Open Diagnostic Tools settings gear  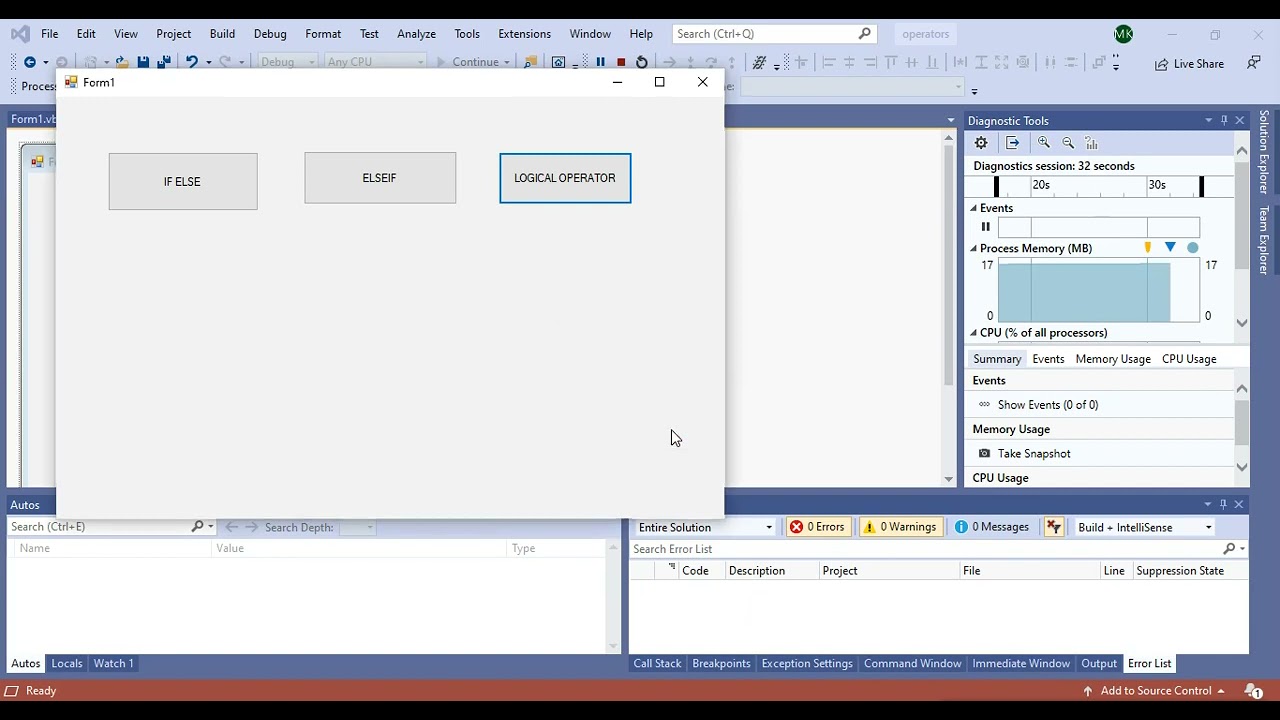pyautogui.click(x=981, y=143)
